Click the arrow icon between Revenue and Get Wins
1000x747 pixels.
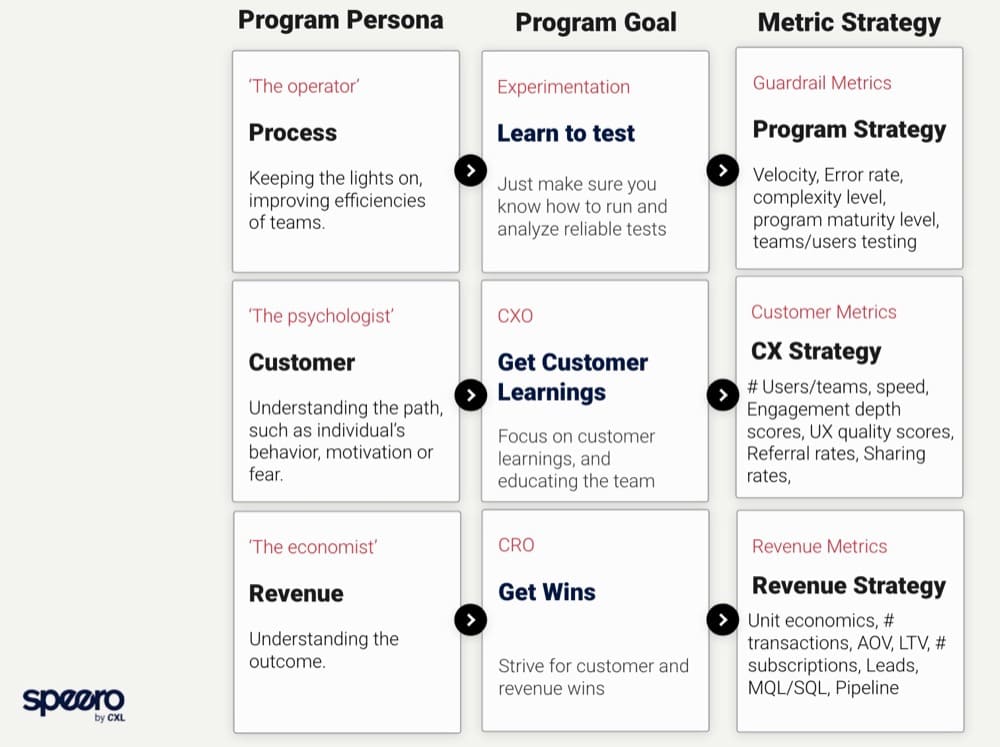(x=470, y=620)
